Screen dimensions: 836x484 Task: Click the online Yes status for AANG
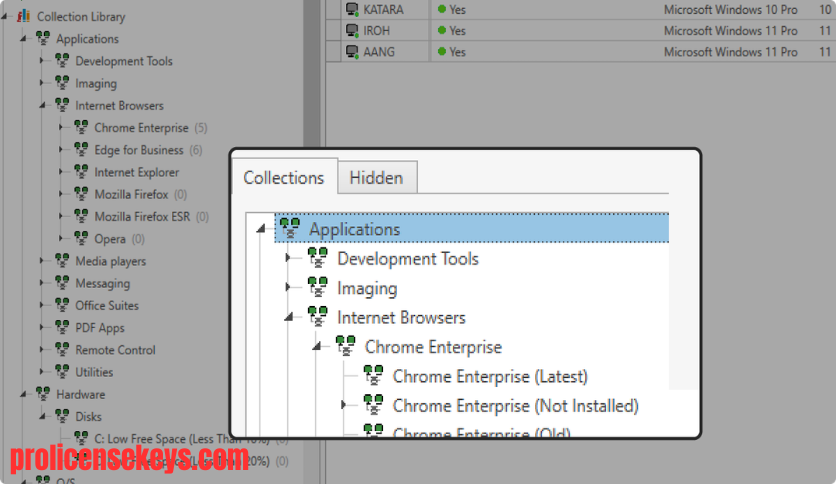coord(452,52)
